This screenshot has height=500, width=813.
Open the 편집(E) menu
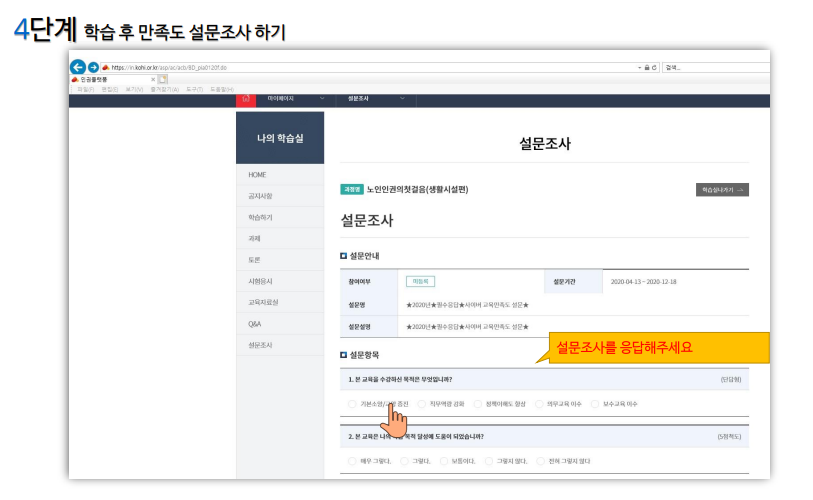109,89
